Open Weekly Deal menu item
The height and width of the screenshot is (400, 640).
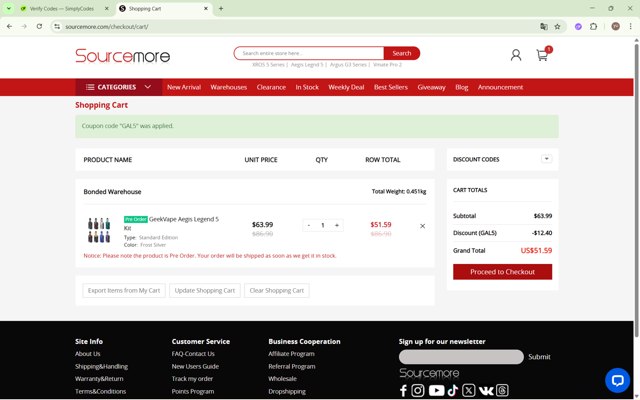[x=346, y=87]
